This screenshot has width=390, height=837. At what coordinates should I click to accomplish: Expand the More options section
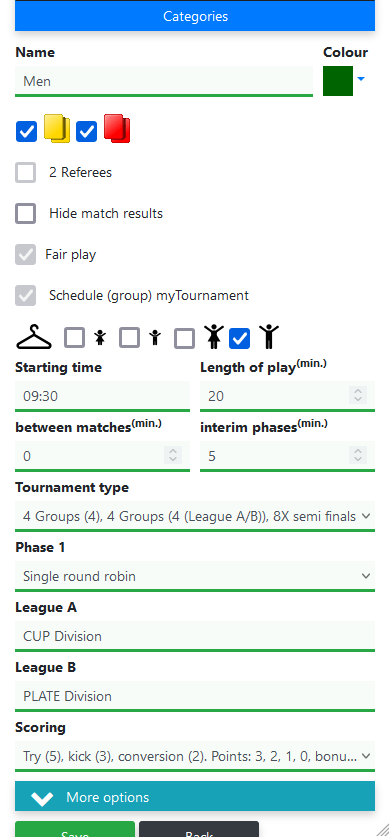(195, 797)
